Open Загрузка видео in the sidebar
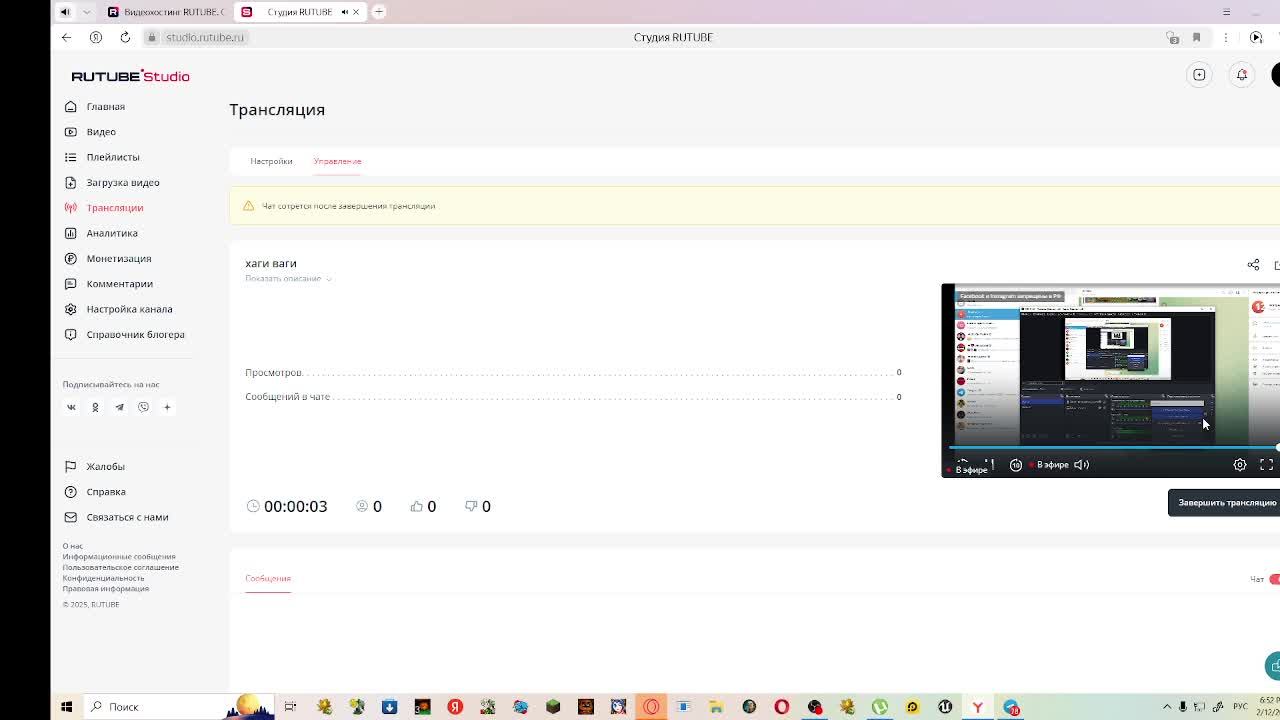Viewport: 1280px width, 720px height. tap(123, 183)
